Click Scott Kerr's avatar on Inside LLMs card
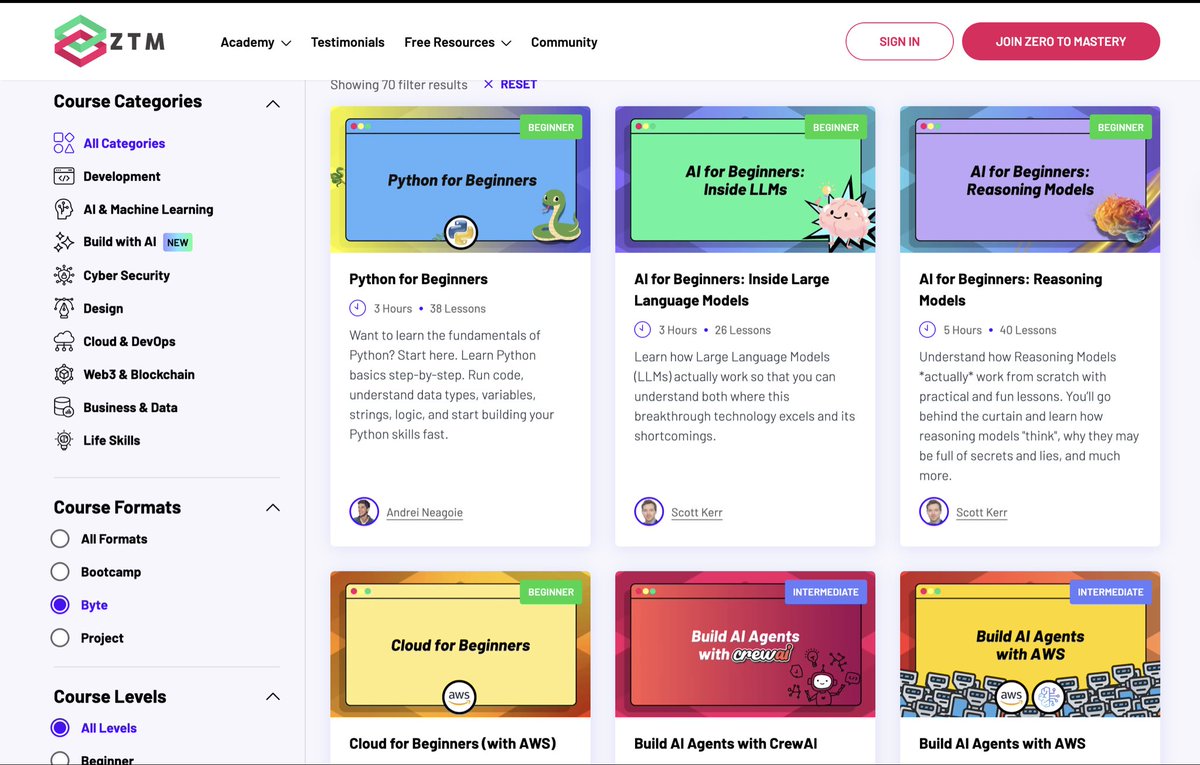Screen dimensions: 1200x765 (649, 512)
